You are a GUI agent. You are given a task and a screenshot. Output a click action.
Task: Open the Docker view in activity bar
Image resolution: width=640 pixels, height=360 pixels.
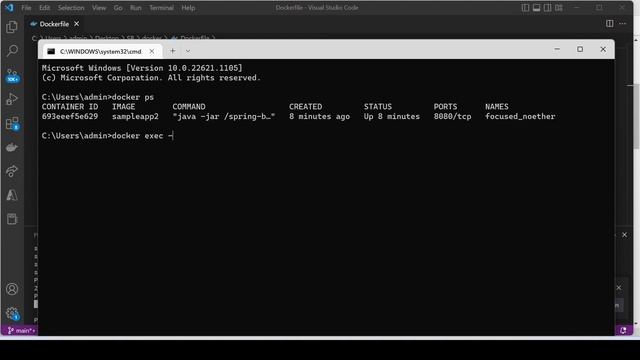click(12, 147)
